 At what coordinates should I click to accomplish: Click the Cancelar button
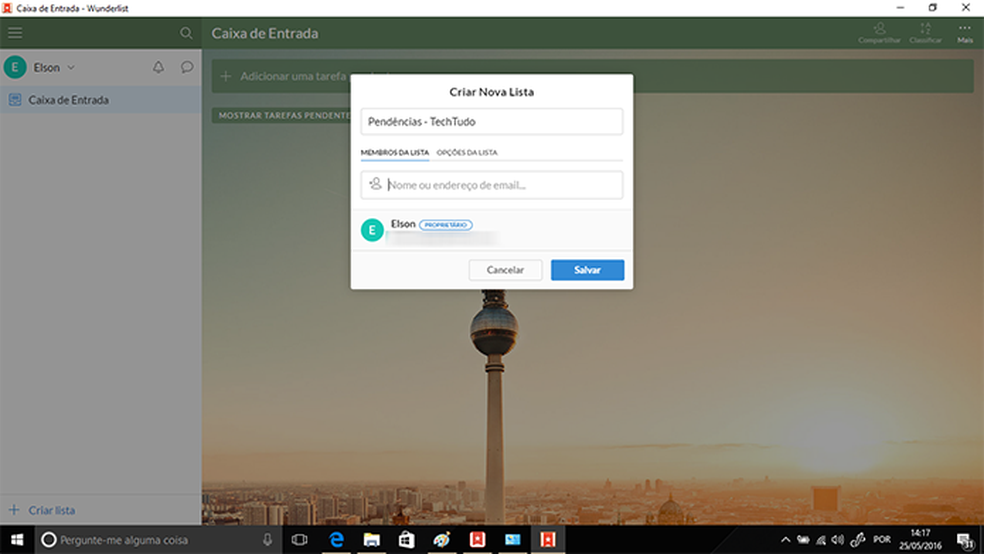point(505,270)
